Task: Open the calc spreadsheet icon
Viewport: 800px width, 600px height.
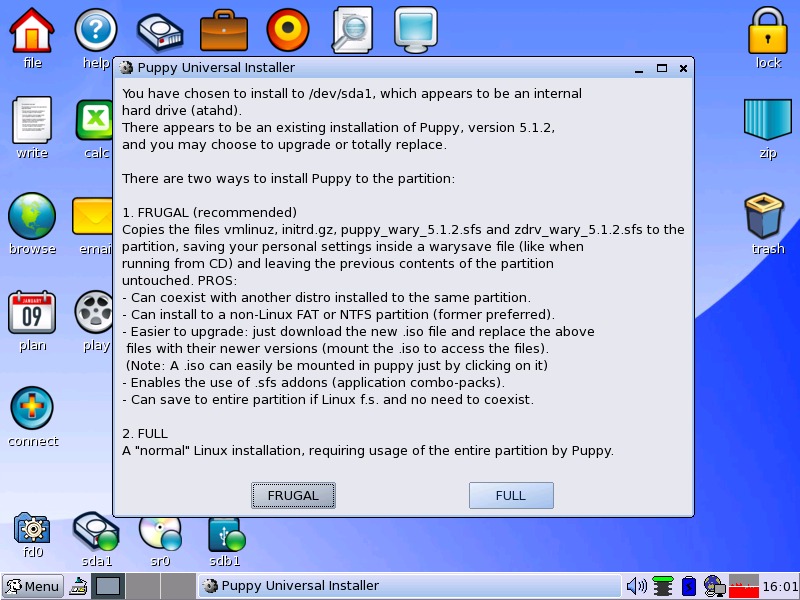Action: tap(94, 120)
